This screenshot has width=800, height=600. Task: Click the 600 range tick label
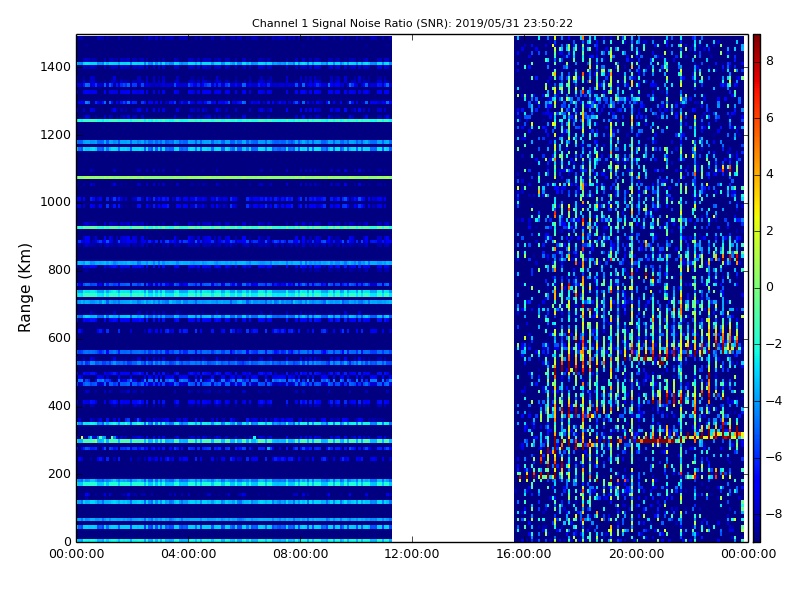59,338
